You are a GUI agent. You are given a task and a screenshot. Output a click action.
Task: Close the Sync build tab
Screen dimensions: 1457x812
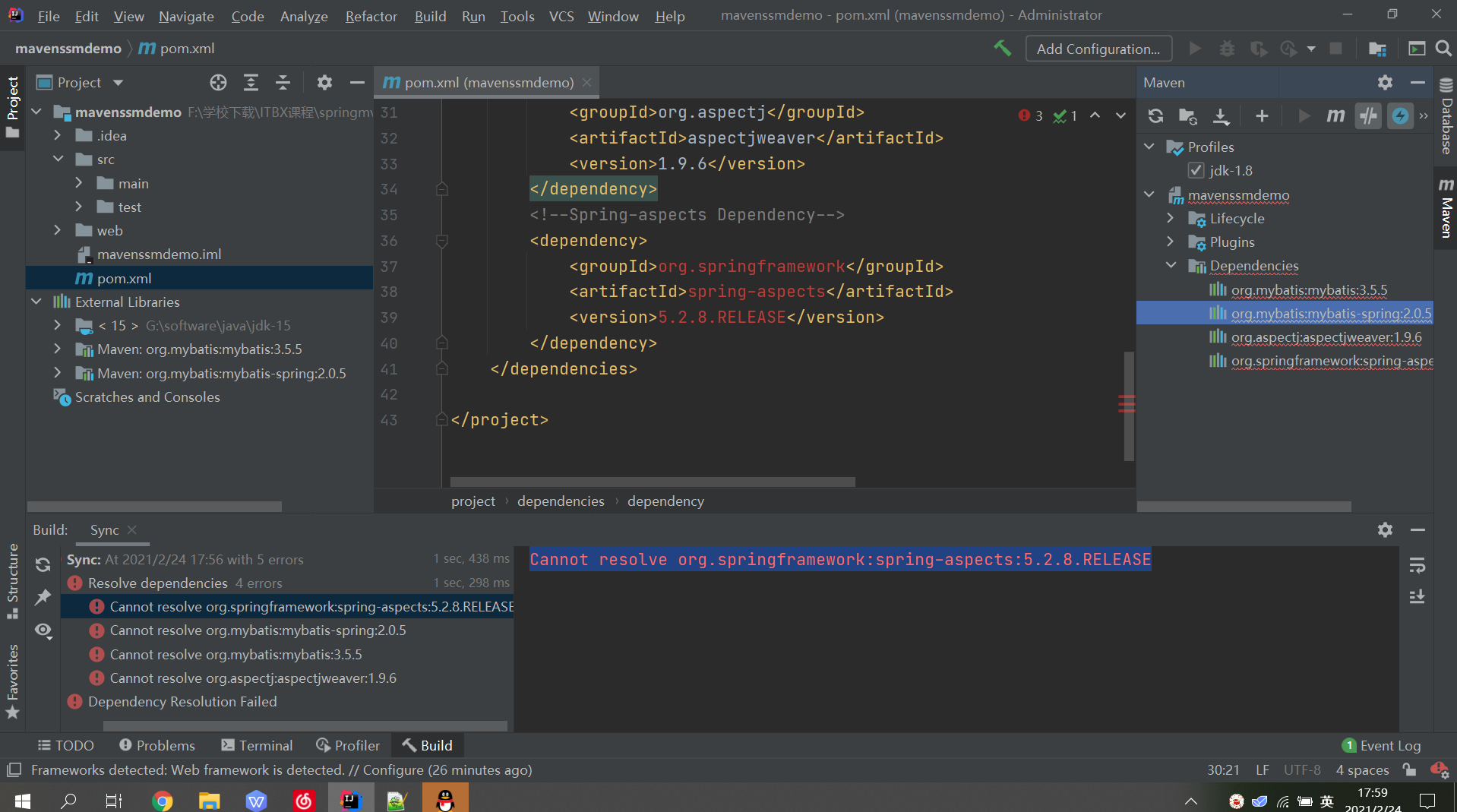132,529
